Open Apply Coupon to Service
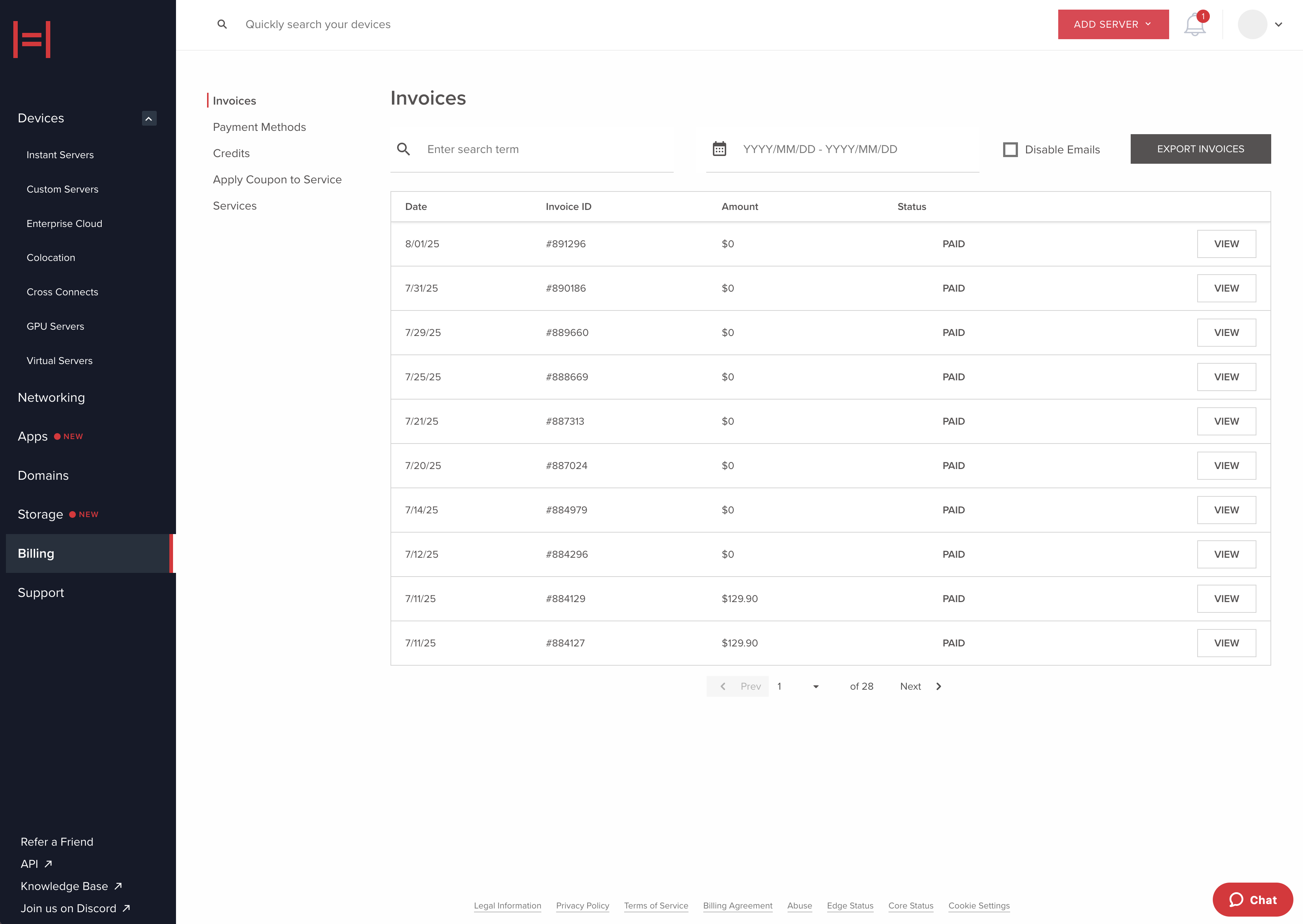 point(277,179)
